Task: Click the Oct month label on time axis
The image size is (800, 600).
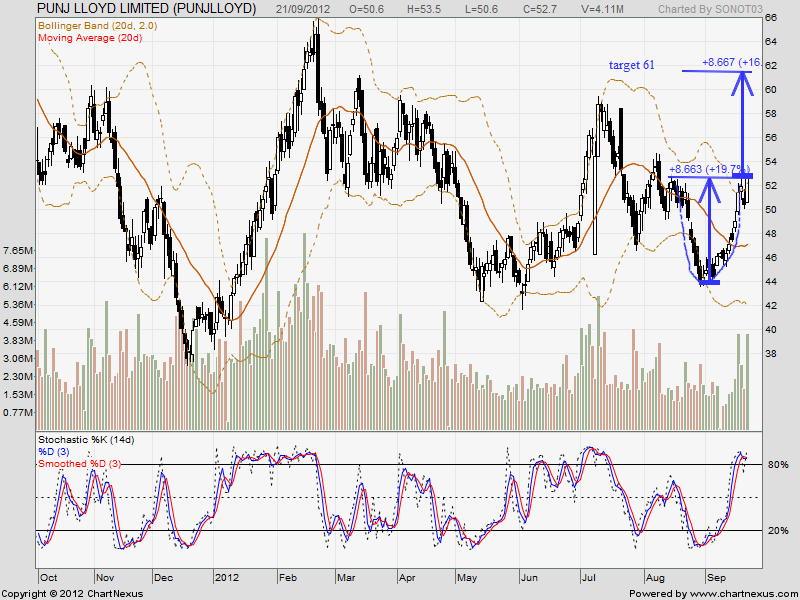Action: 48,578
